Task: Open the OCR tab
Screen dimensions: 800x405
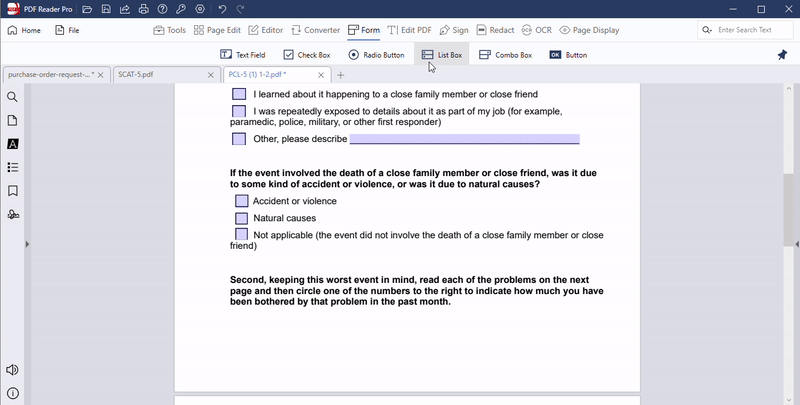Action: (x=537, y=30)
